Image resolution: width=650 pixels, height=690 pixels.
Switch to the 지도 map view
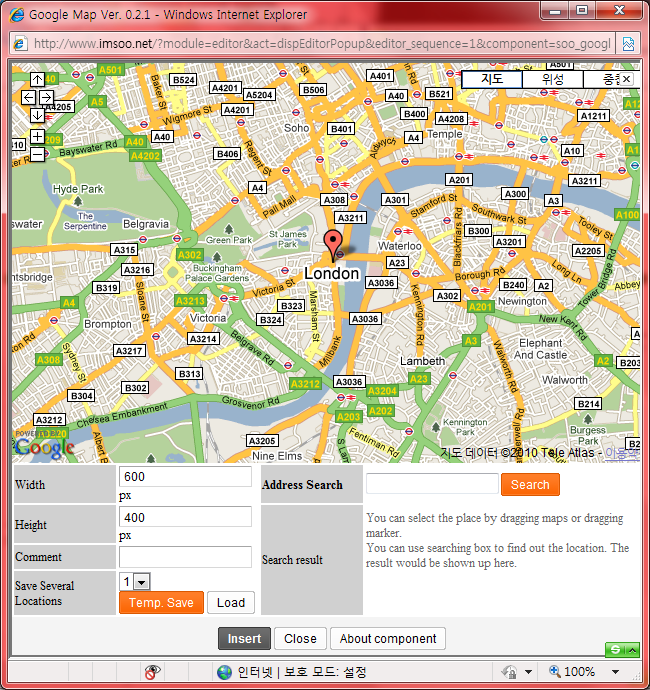(x=492, y=79)
